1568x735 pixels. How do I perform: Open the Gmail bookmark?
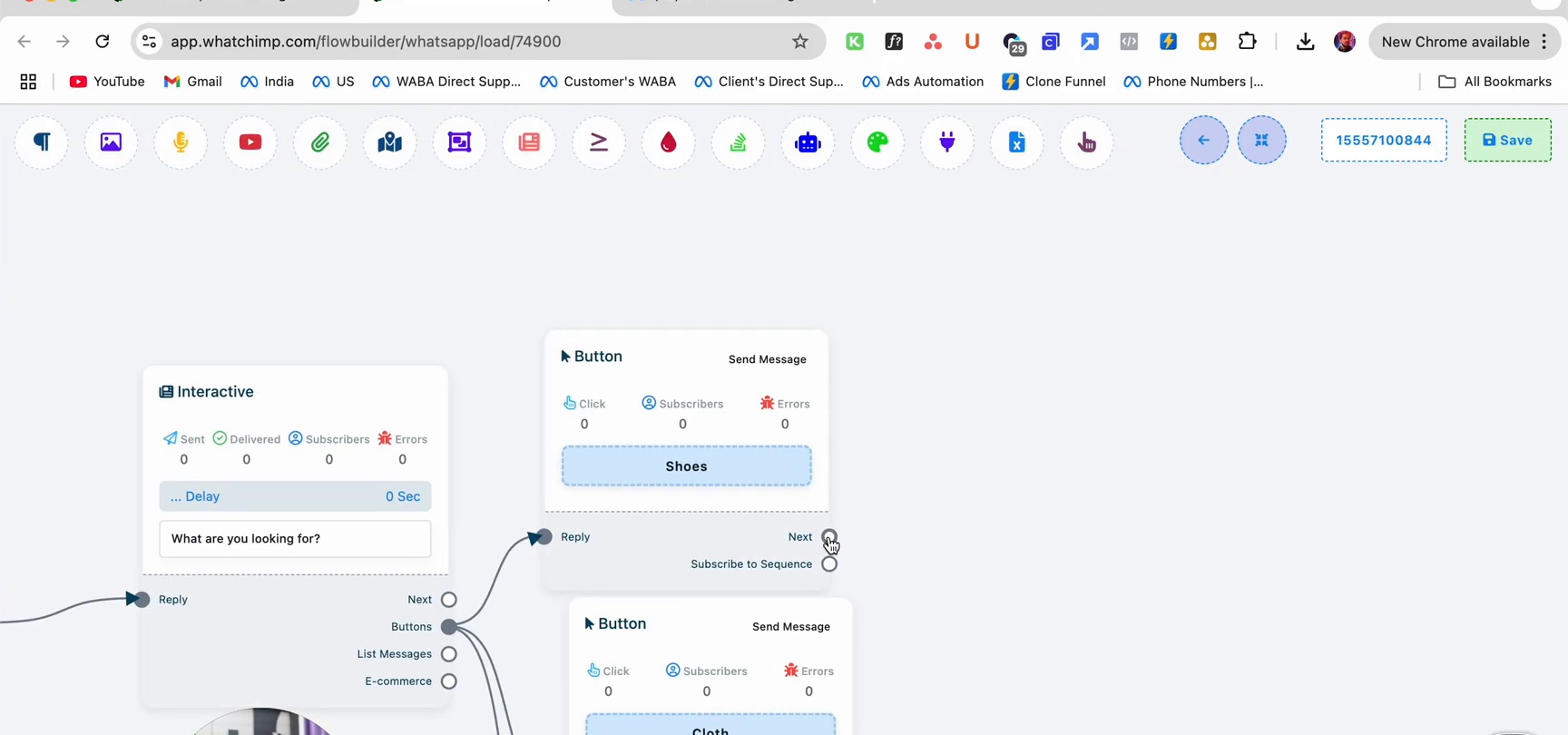pos(192,82)
